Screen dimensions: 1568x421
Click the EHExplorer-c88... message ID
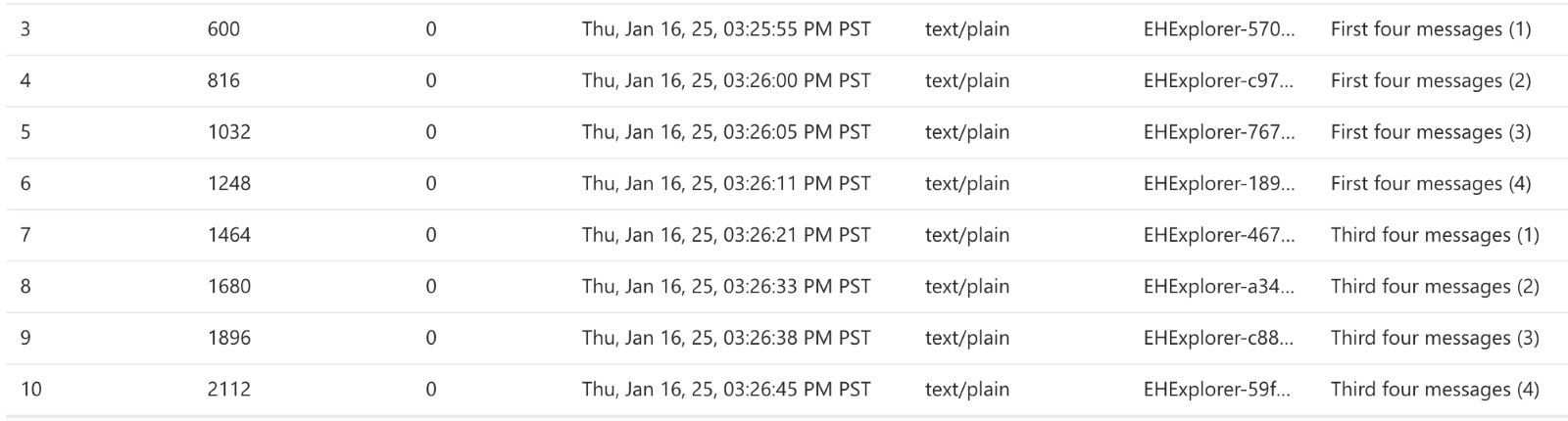1219,338
